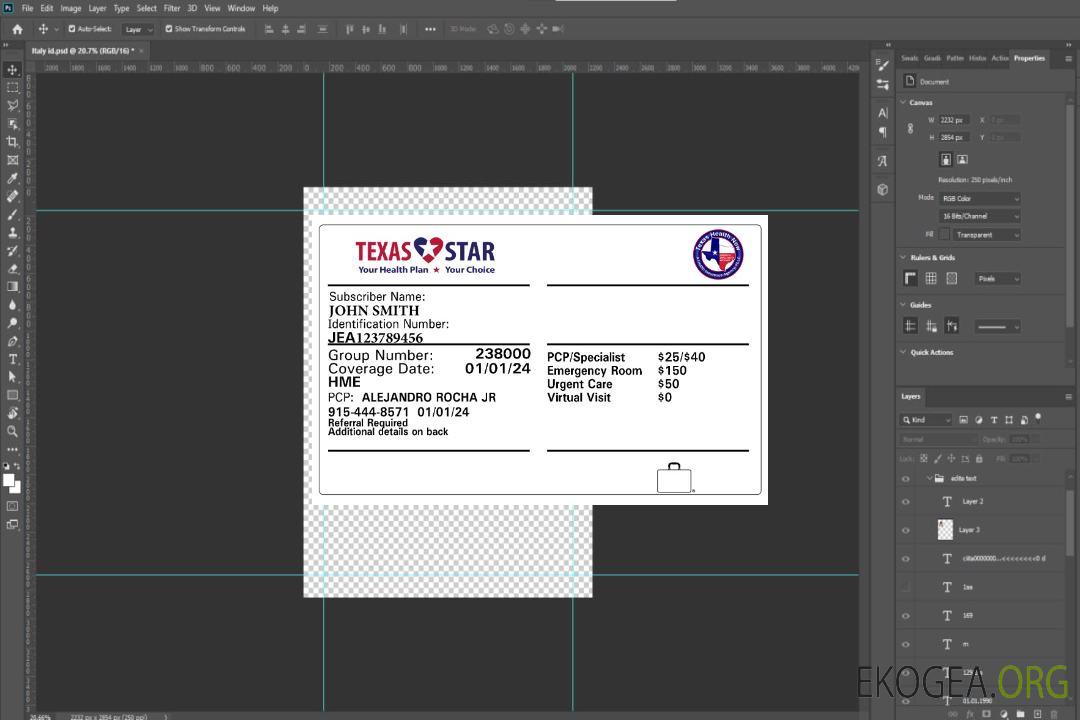Click the canvas width W input field
Viewport: 1080px width, 720px height.
[x=954, y=120]
